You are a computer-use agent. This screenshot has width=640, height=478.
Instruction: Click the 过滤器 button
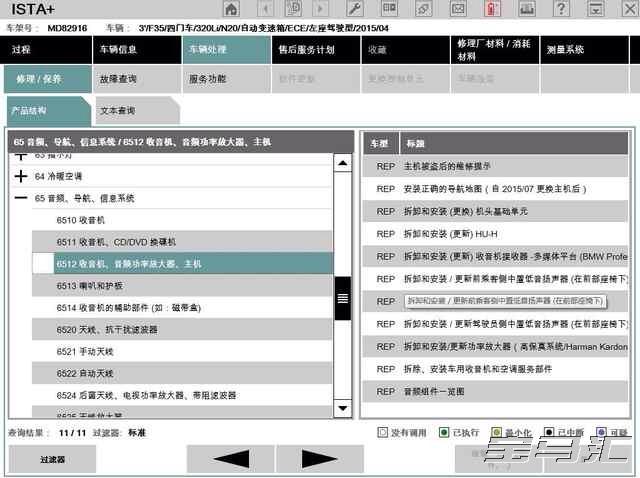tap(52, 459)
